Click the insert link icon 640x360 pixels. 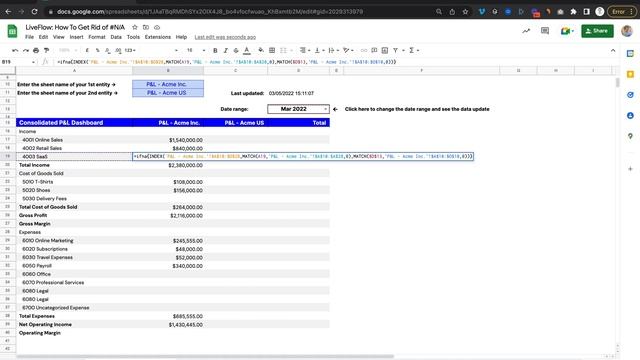coord(364,50)
